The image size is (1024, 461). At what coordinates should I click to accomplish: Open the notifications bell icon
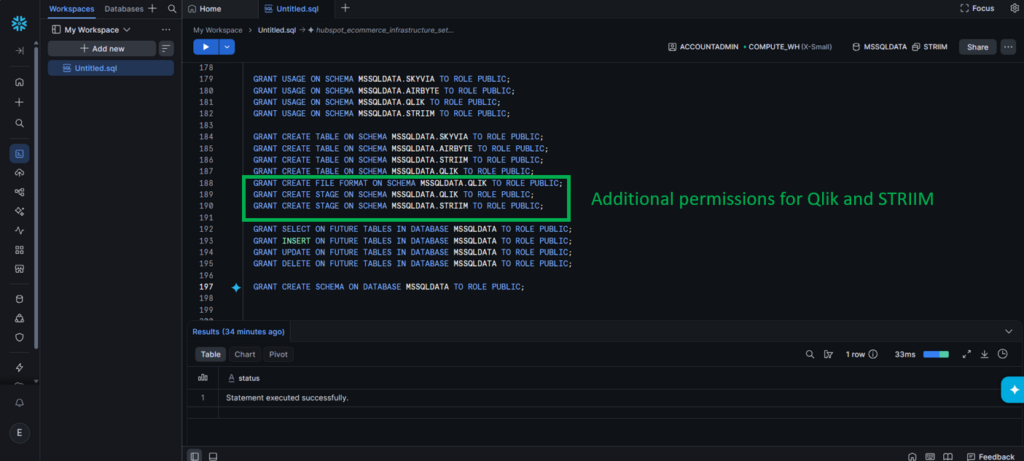coord(20,404)
